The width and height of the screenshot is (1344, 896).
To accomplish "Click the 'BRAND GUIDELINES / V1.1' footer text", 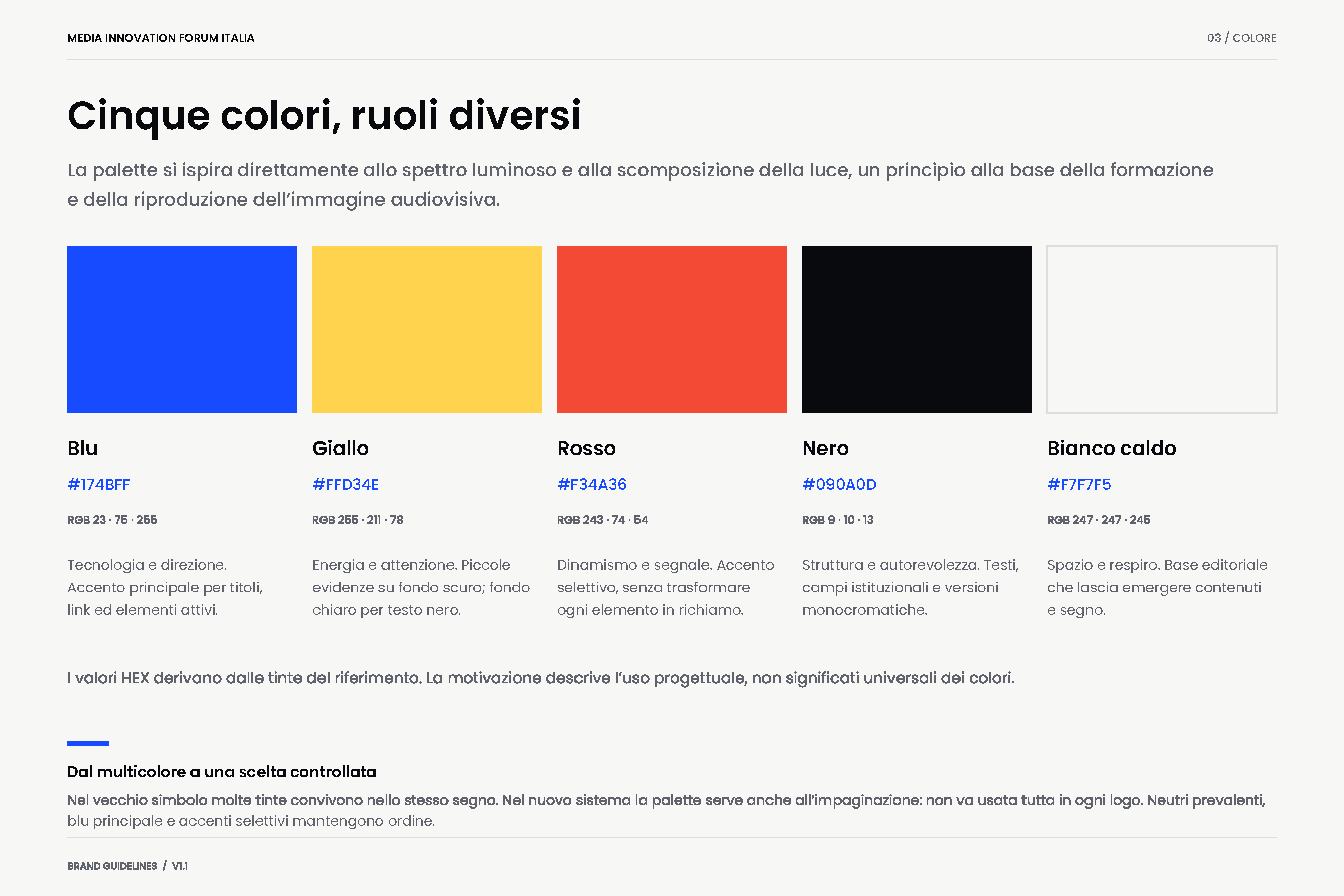I will point(127,866).
